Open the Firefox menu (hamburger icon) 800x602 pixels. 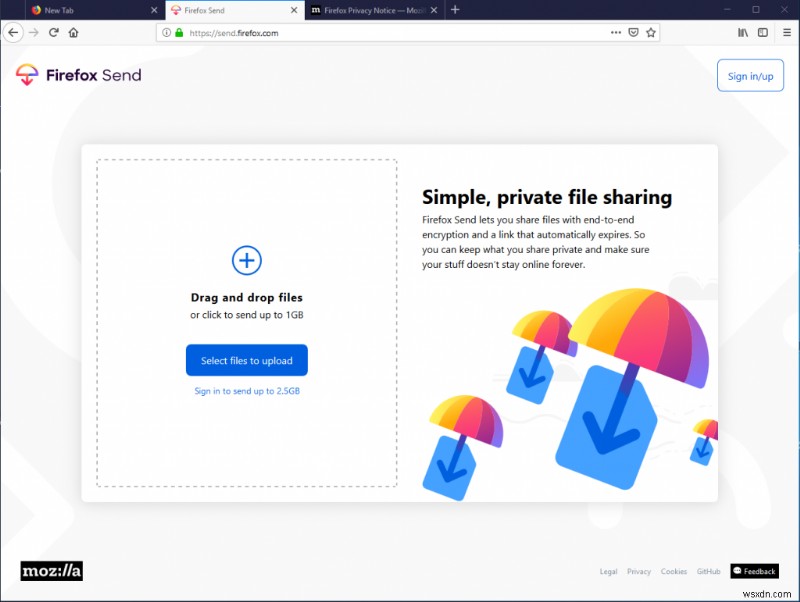coord(786,32)
